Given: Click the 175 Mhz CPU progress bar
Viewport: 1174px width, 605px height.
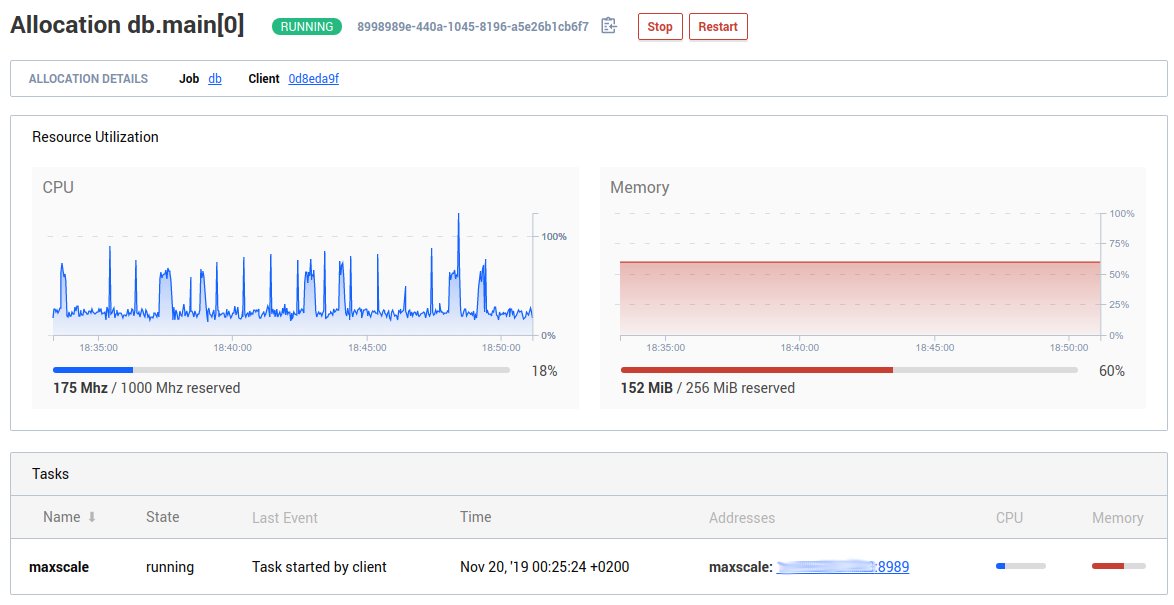Looking at the screenshot, I should (281, 370).
